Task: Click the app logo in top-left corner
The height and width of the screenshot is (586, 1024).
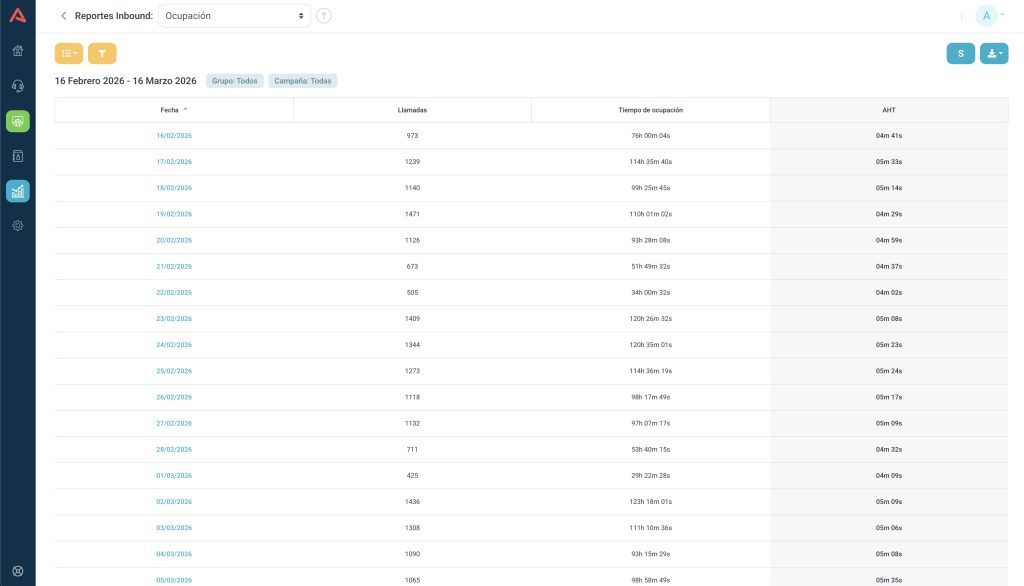Action: (x=17, y=15)
